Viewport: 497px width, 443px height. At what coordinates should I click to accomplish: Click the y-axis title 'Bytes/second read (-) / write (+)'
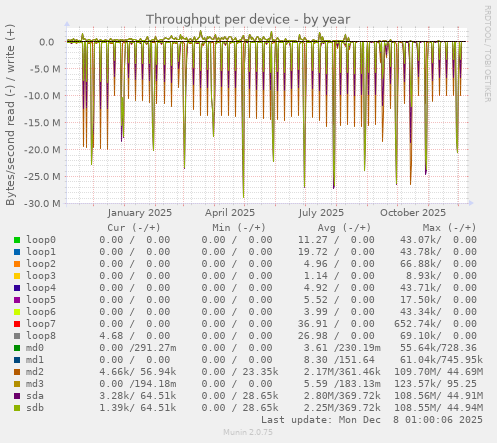pos(10,115)
